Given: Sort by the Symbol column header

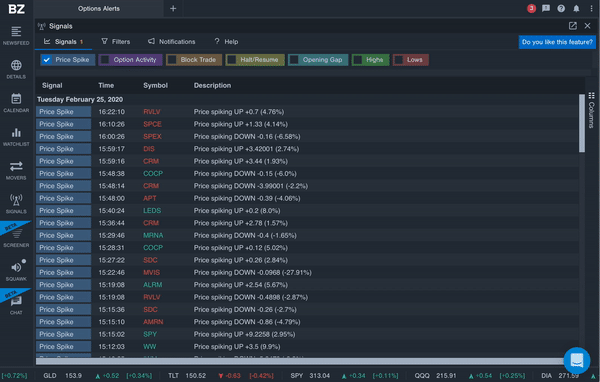Looking at the screenshot, I should click(155, 85).
